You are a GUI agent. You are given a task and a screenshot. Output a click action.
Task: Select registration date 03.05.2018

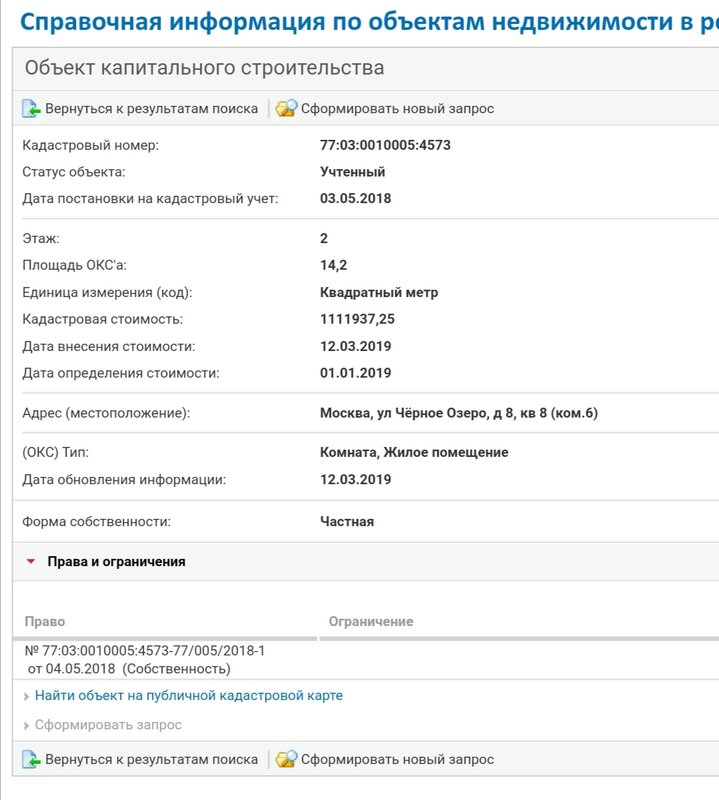(356, 198)
